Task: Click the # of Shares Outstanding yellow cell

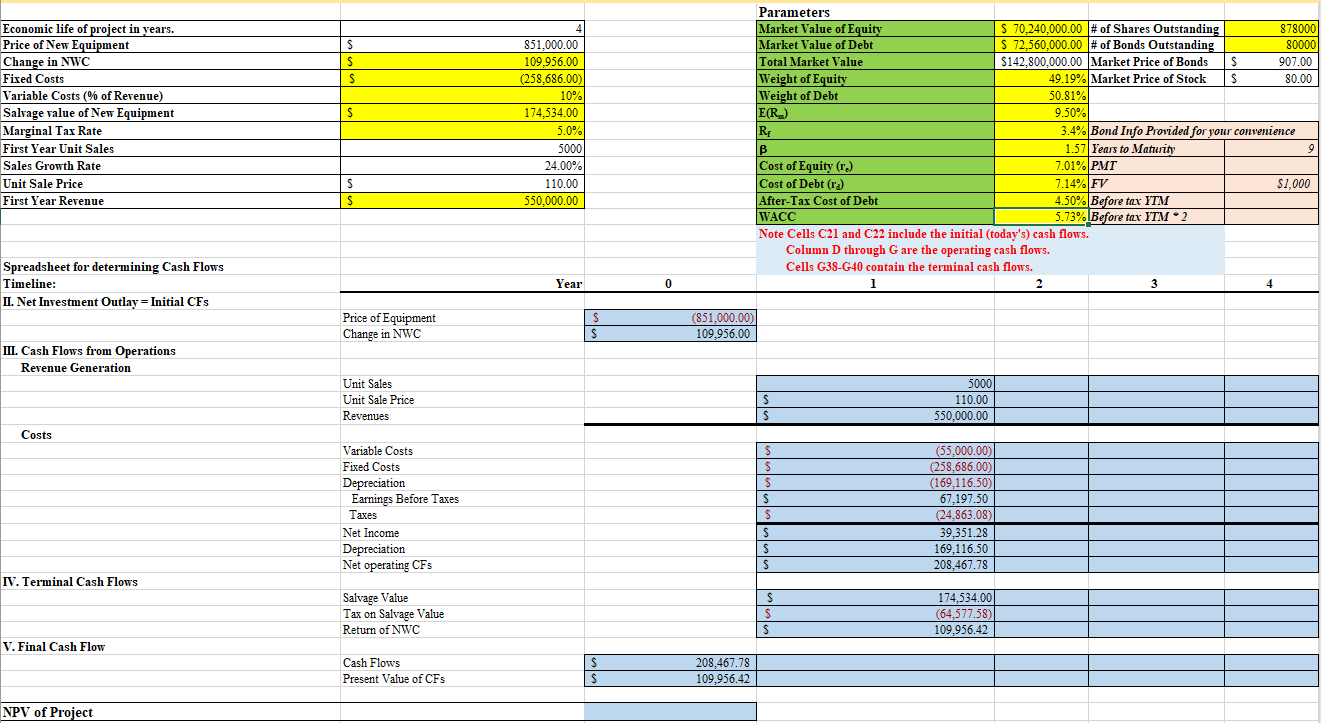Action: (1270, 28)
